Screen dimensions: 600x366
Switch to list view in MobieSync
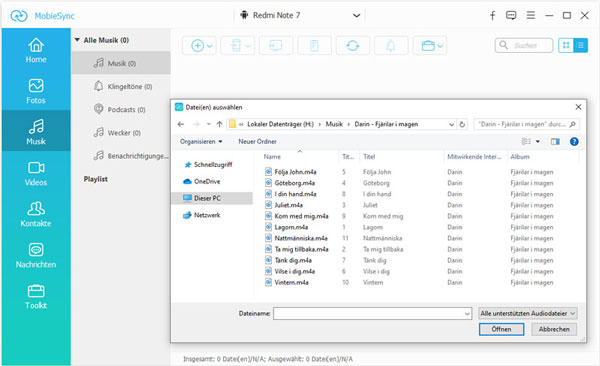[x=580, y=45]
